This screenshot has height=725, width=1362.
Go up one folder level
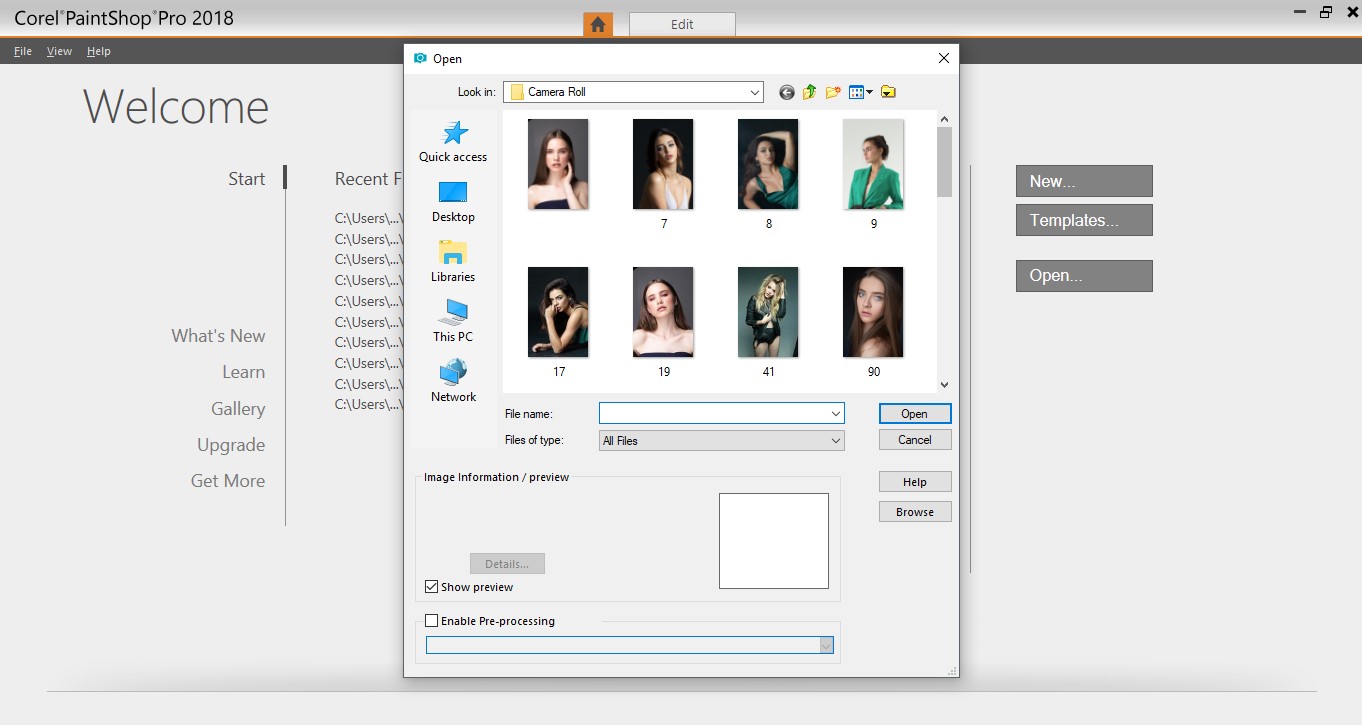click(x=809, y=92)
